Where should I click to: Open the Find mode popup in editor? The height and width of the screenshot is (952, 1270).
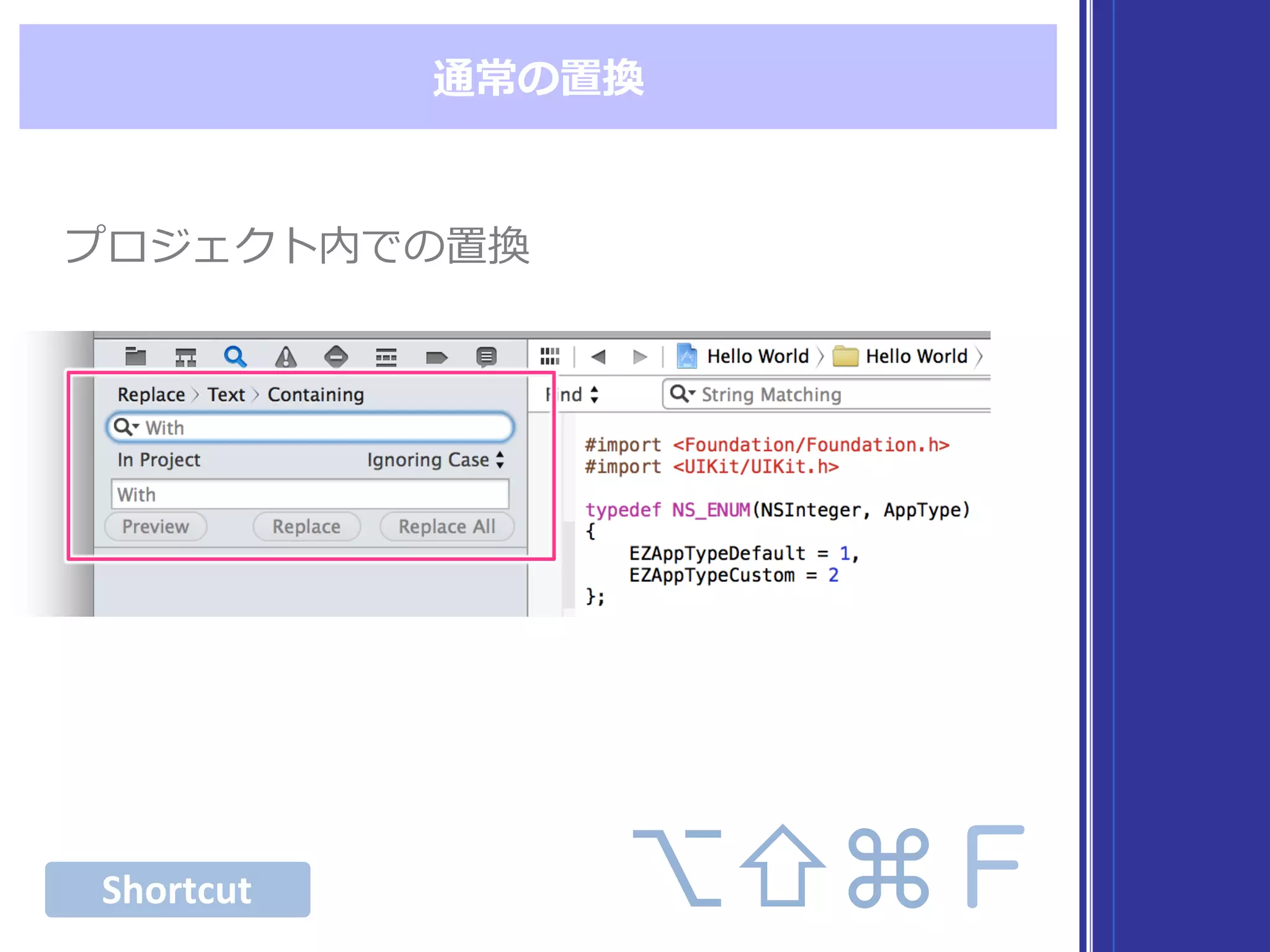(x=572, y=394)
